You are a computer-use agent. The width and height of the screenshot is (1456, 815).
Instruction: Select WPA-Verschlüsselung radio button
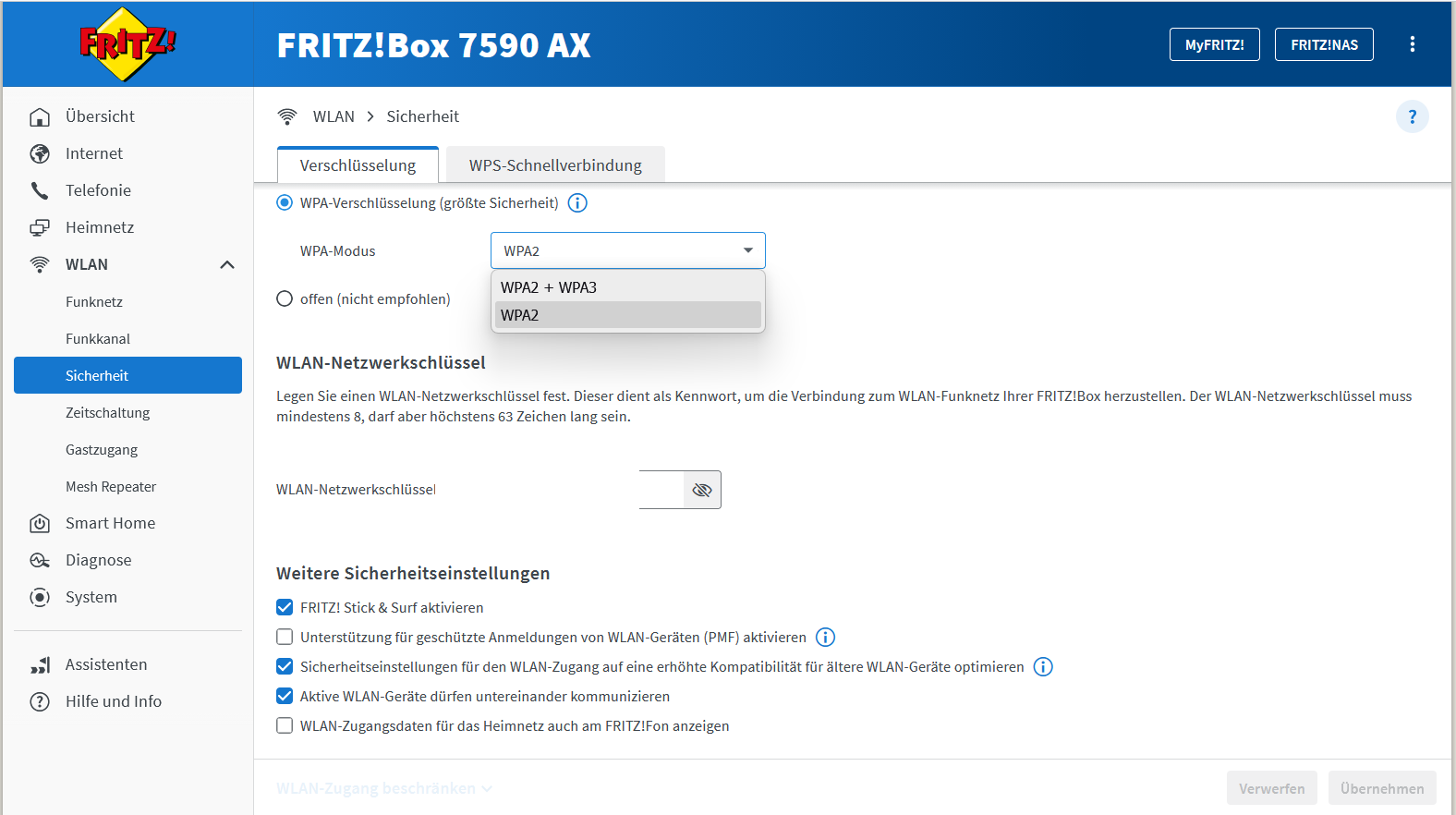(285, 203)
